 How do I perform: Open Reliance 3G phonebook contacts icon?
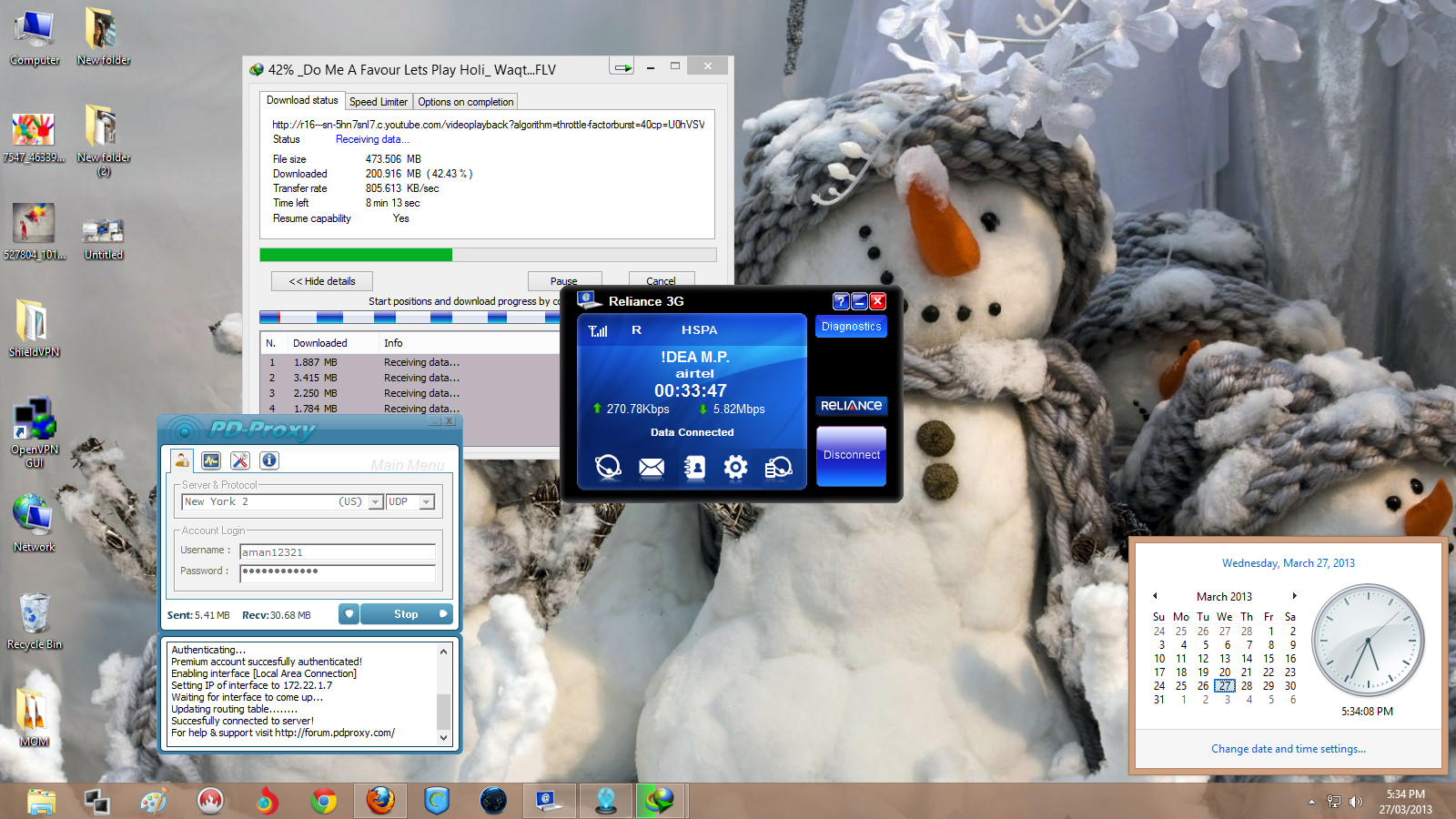694,468
